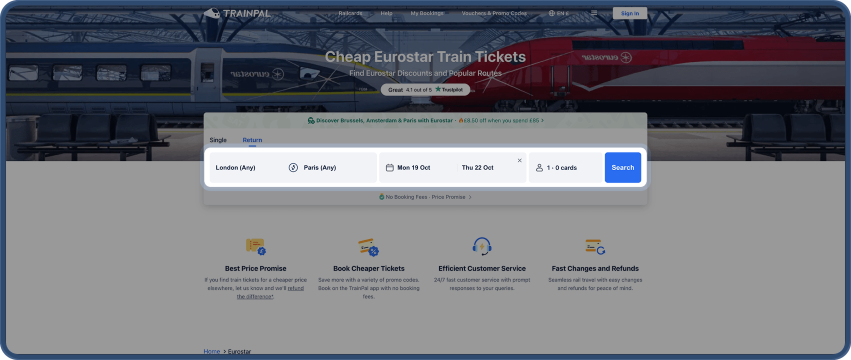This screenshot has width=851, height=360.
Task: Open No Booking Fees · Price Promise link
Action: click(x=426, y=197)
